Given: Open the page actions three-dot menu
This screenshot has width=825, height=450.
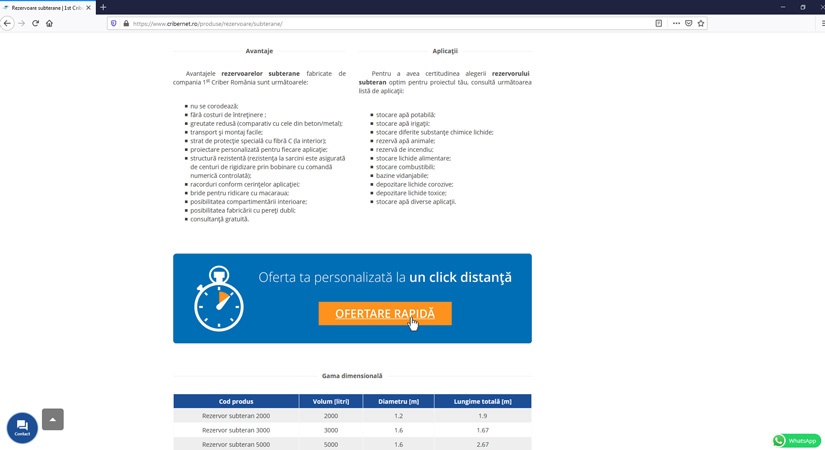Looking at the screenshot, I should click(x=676, y=23).
